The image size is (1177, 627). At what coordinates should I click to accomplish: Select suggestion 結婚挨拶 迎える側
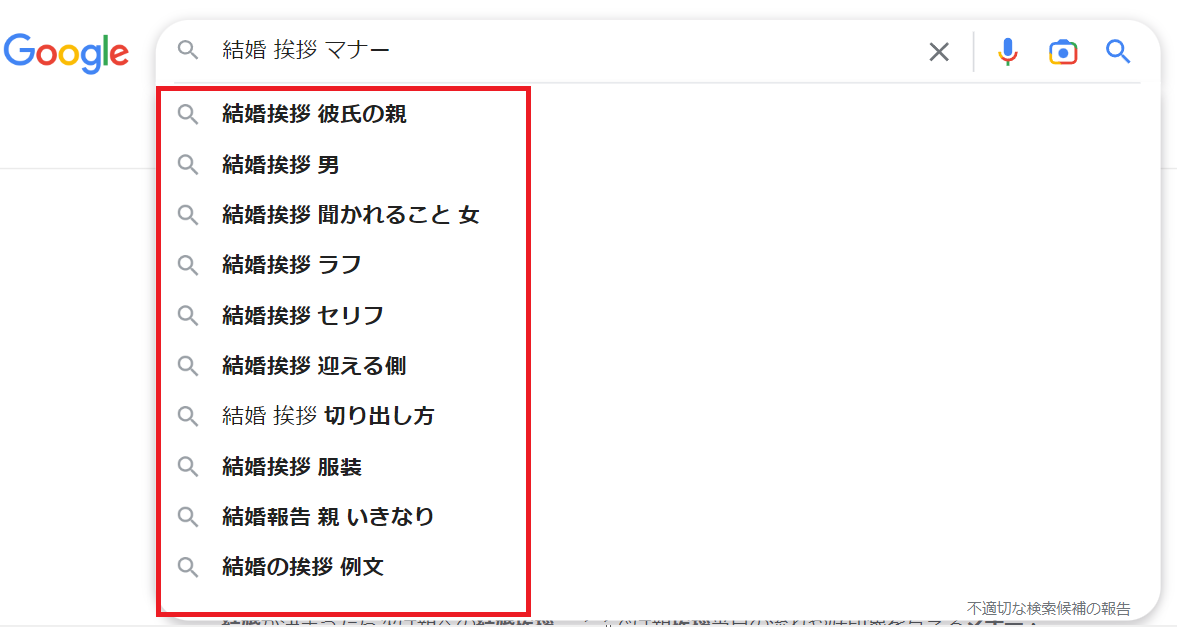point(314,366)
